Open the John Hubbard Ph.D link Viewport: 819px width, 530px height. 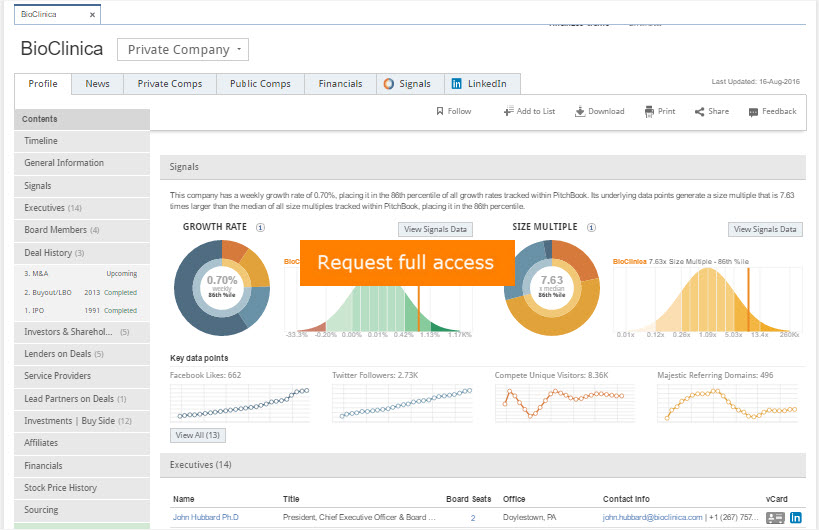tap(206, 517)
